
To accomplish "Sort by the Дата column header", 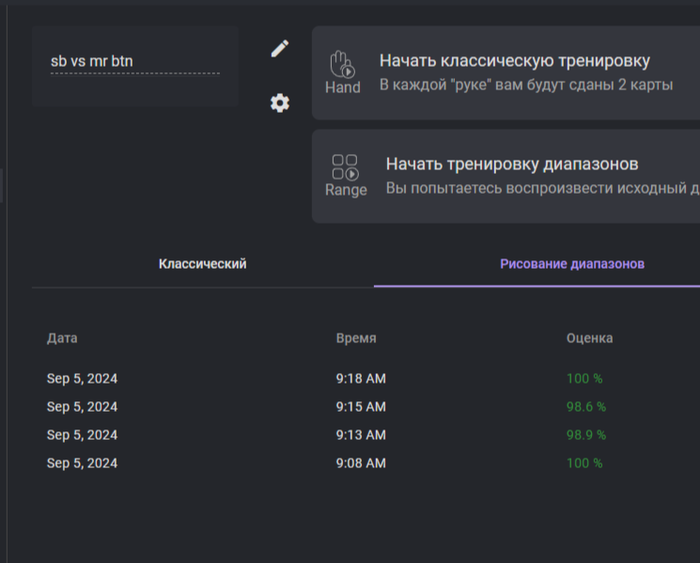I will click(x=62, y=338).
